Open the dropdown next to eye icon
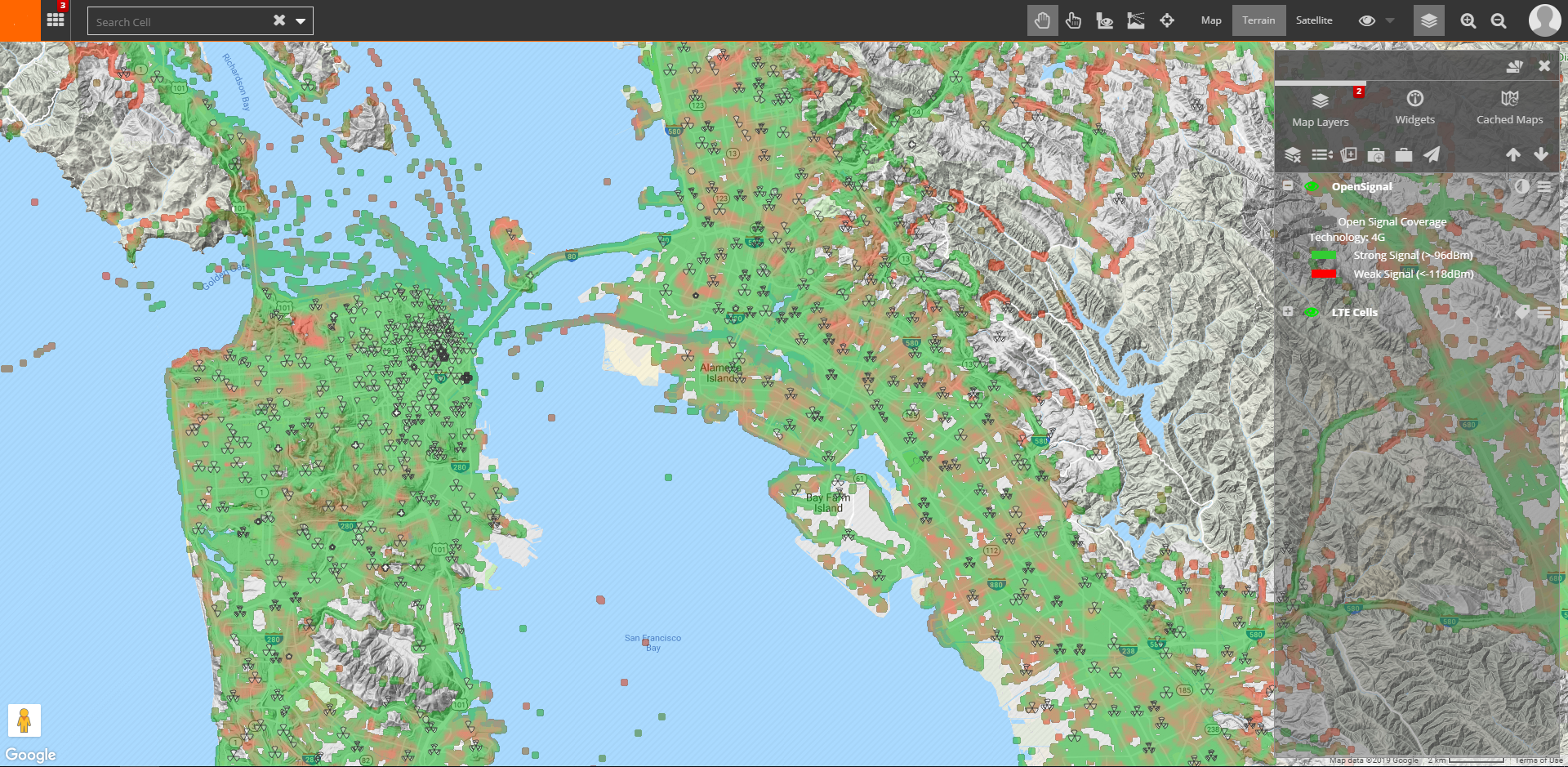The image size is (1568, 767). (1390, 20)
